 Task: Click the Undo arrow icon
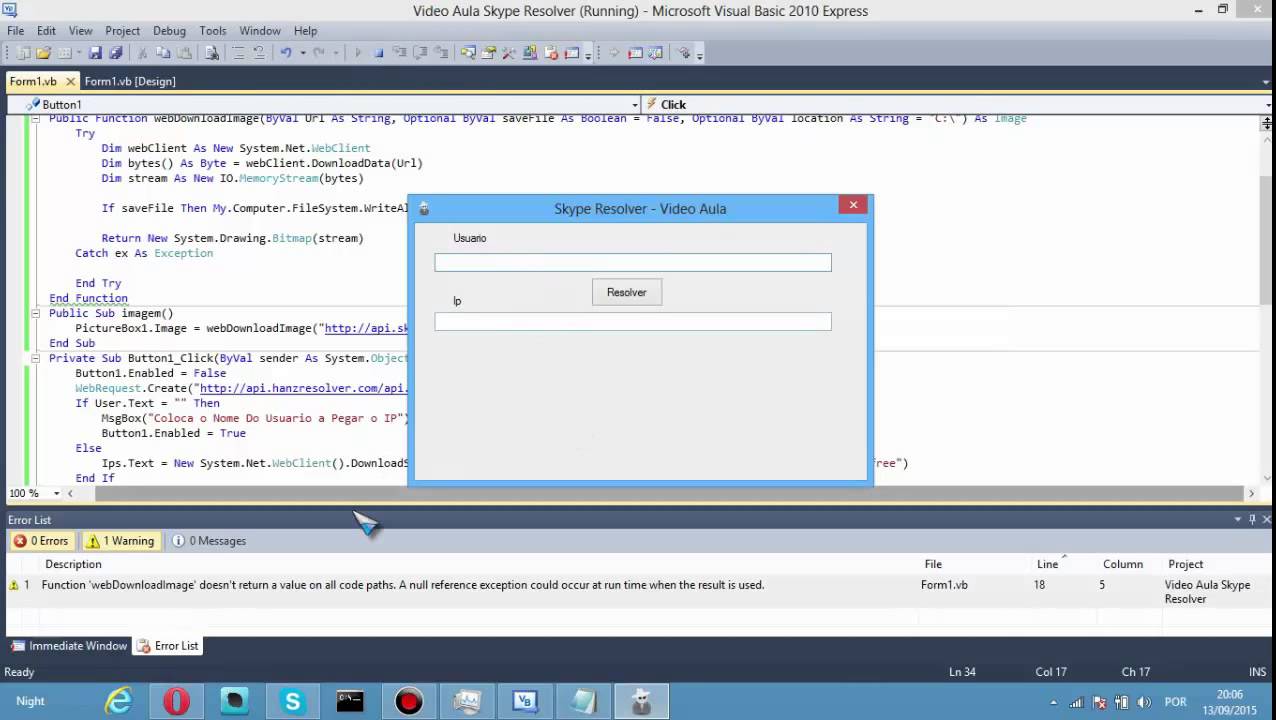click(285, 53)
